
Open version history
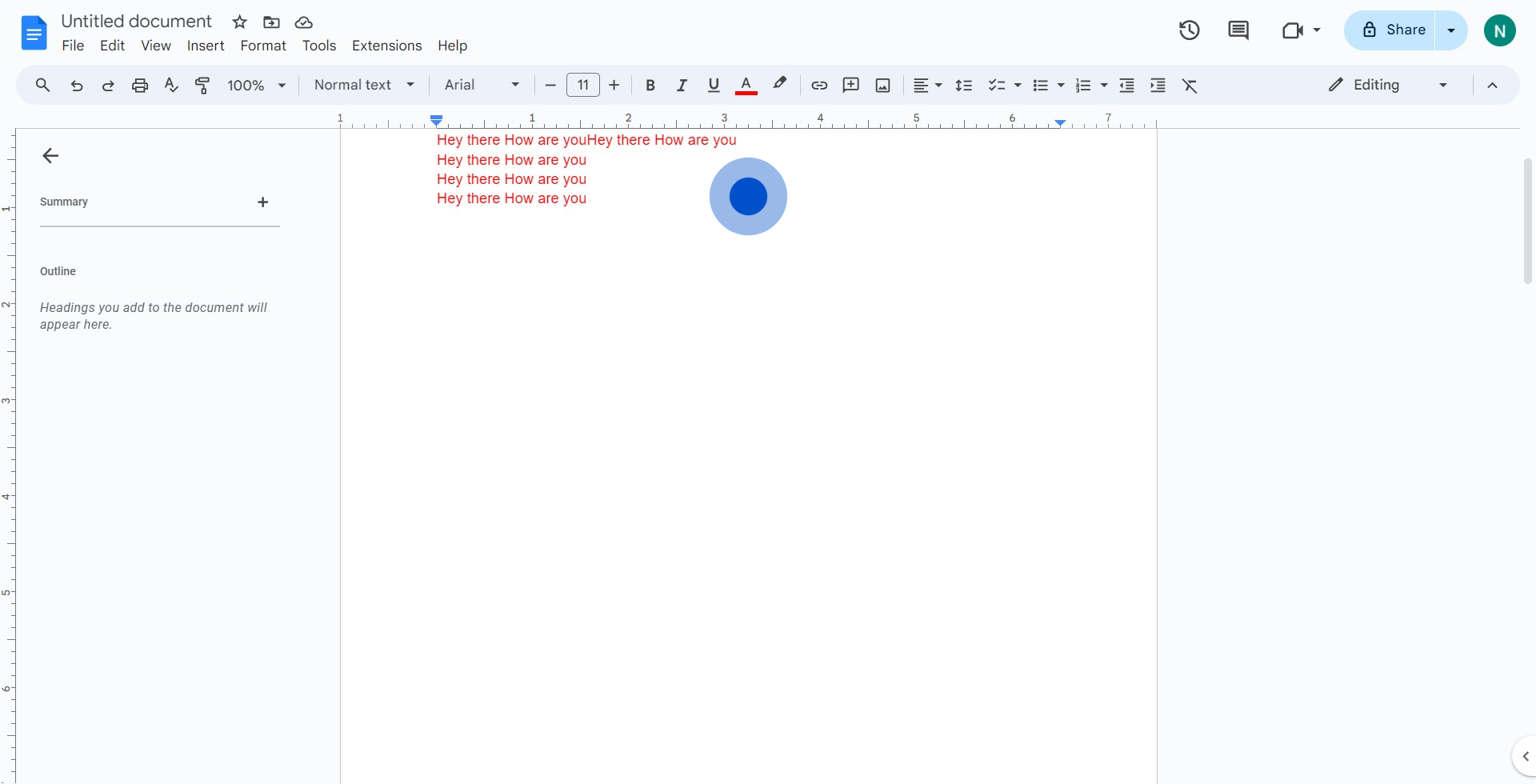coord(1190,30)
